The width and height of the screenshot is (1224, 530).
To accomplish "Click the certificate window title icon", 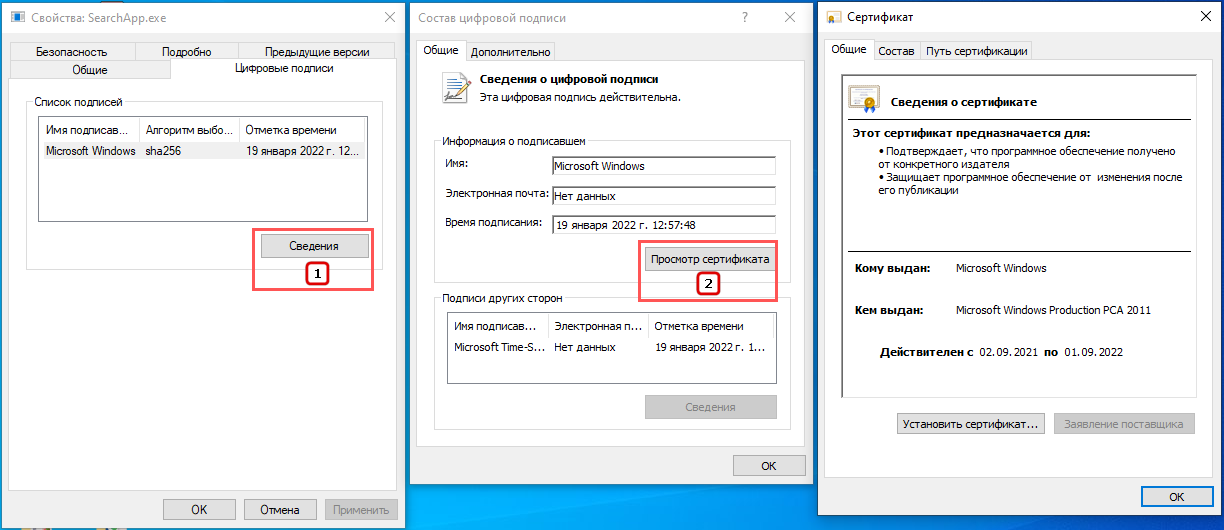I will 832,17.
